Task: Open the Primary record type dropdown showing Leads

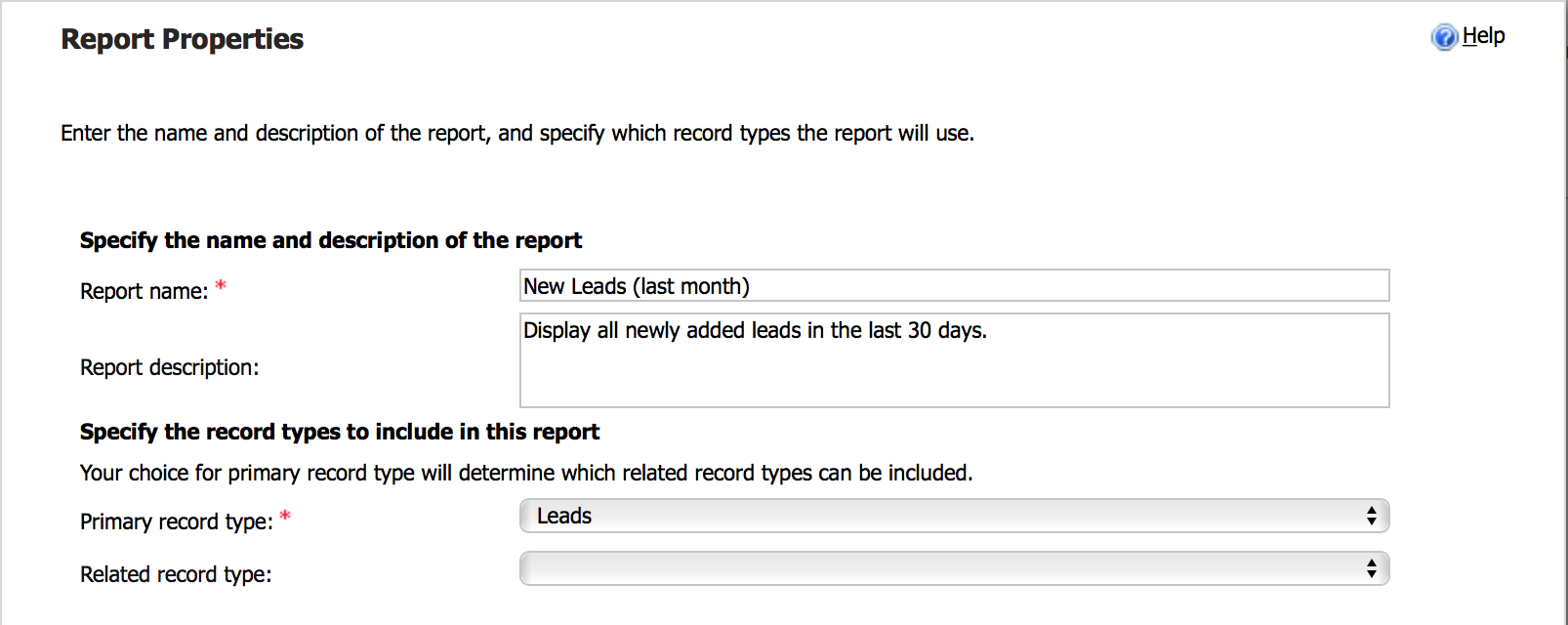Action: click(x=954, y=516)
